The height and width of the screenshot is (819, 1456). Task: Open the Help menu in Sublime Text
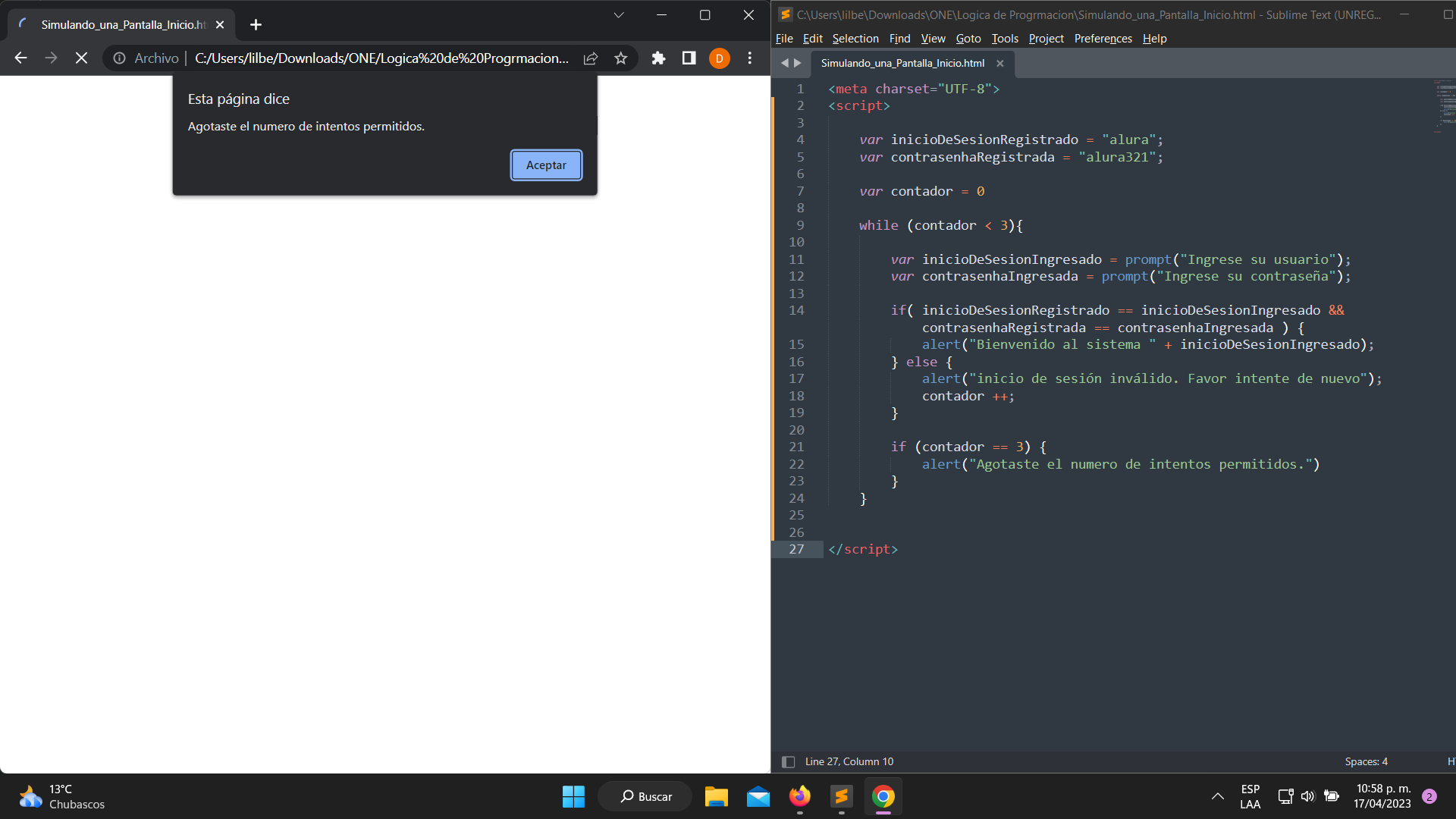pyautogui.click(x=1154, y=39)
